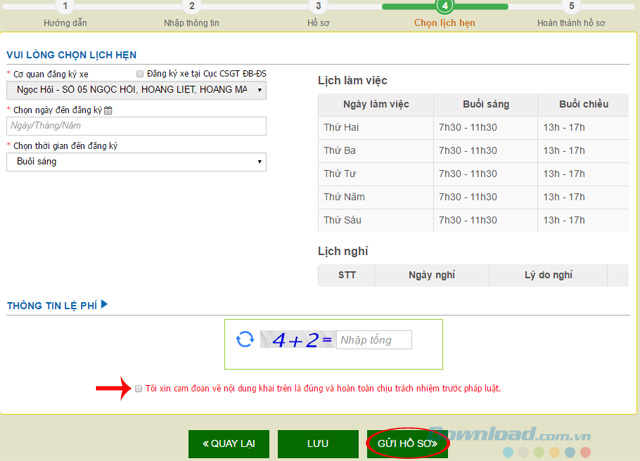Click the captcha image showing 4+2
This screenshot has width=640, height=461.
(298, 340)
